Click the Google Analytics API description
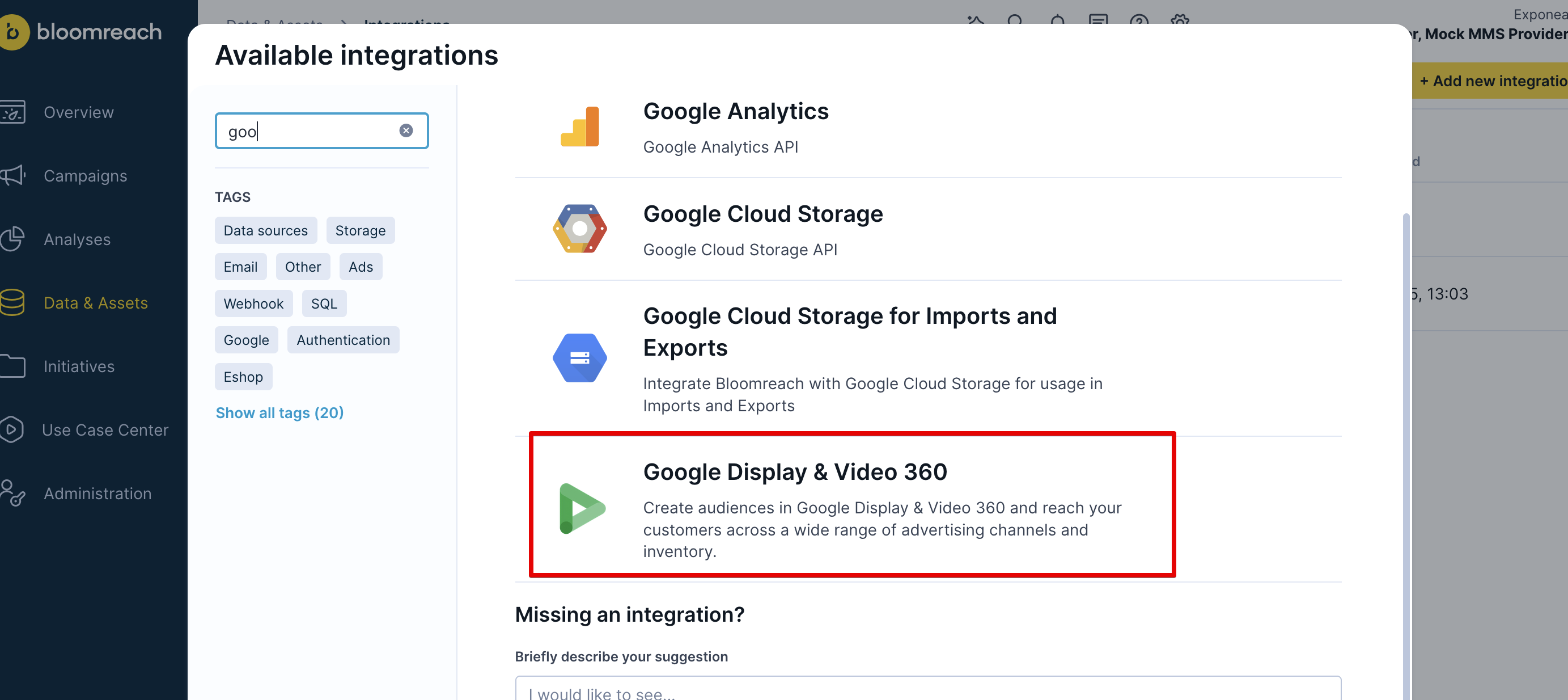This screenshot has width=1568, height=700. click(720, 147)
